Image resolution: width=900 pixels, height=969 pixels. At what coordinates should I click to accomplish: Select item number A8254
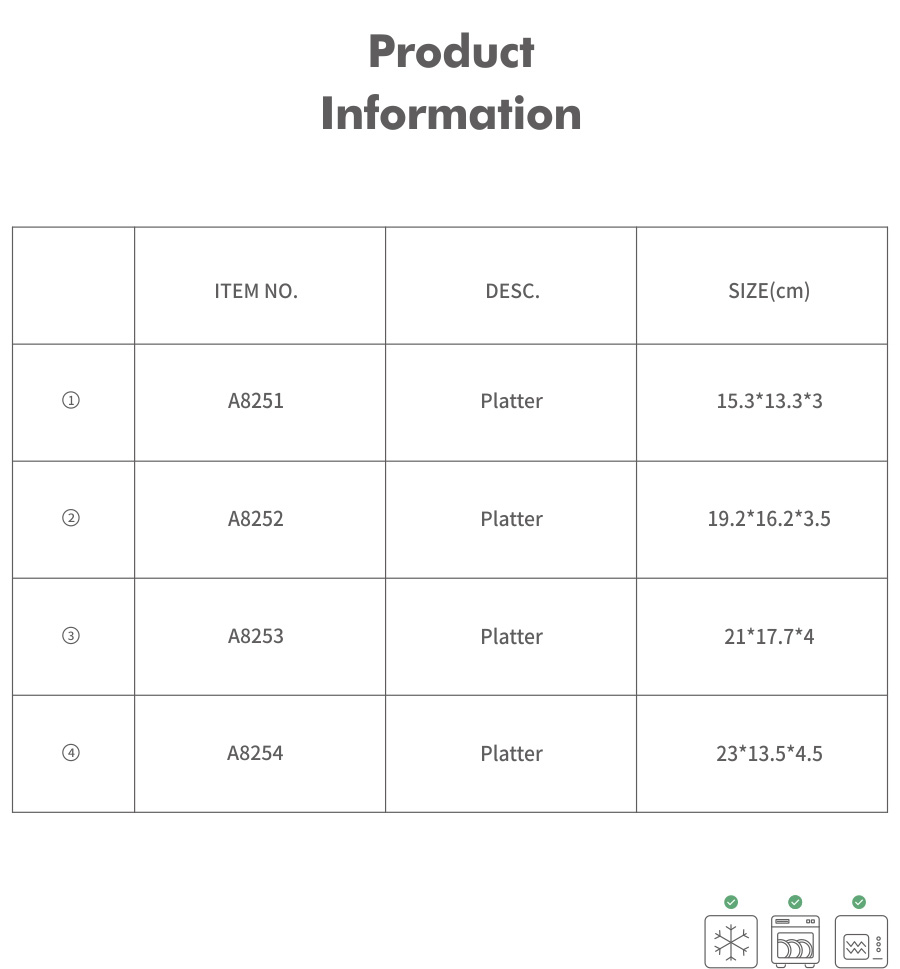(x=256, y=753)
